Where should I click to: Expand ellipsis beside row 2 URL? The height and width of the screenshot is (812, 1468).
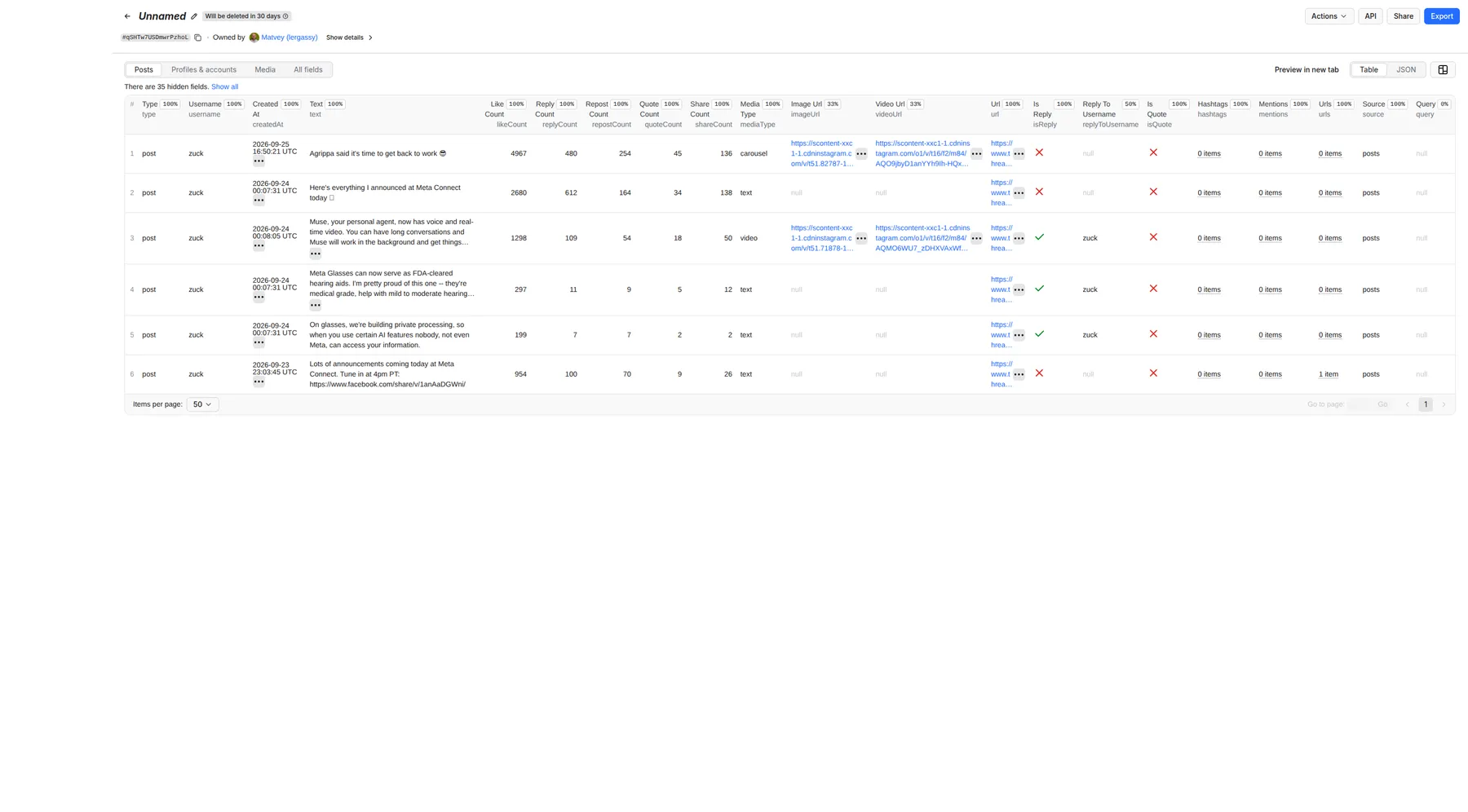click(1019, 193)
